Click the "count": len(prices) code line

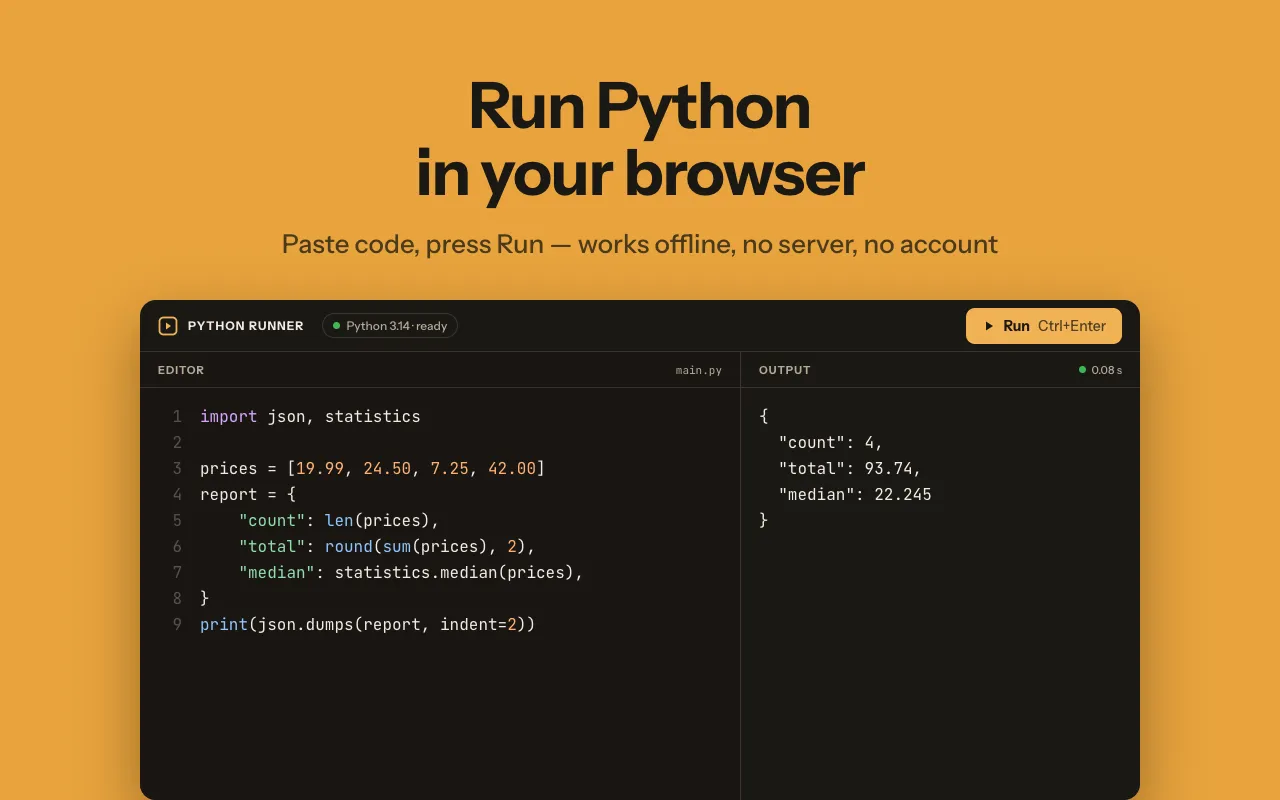339,520
